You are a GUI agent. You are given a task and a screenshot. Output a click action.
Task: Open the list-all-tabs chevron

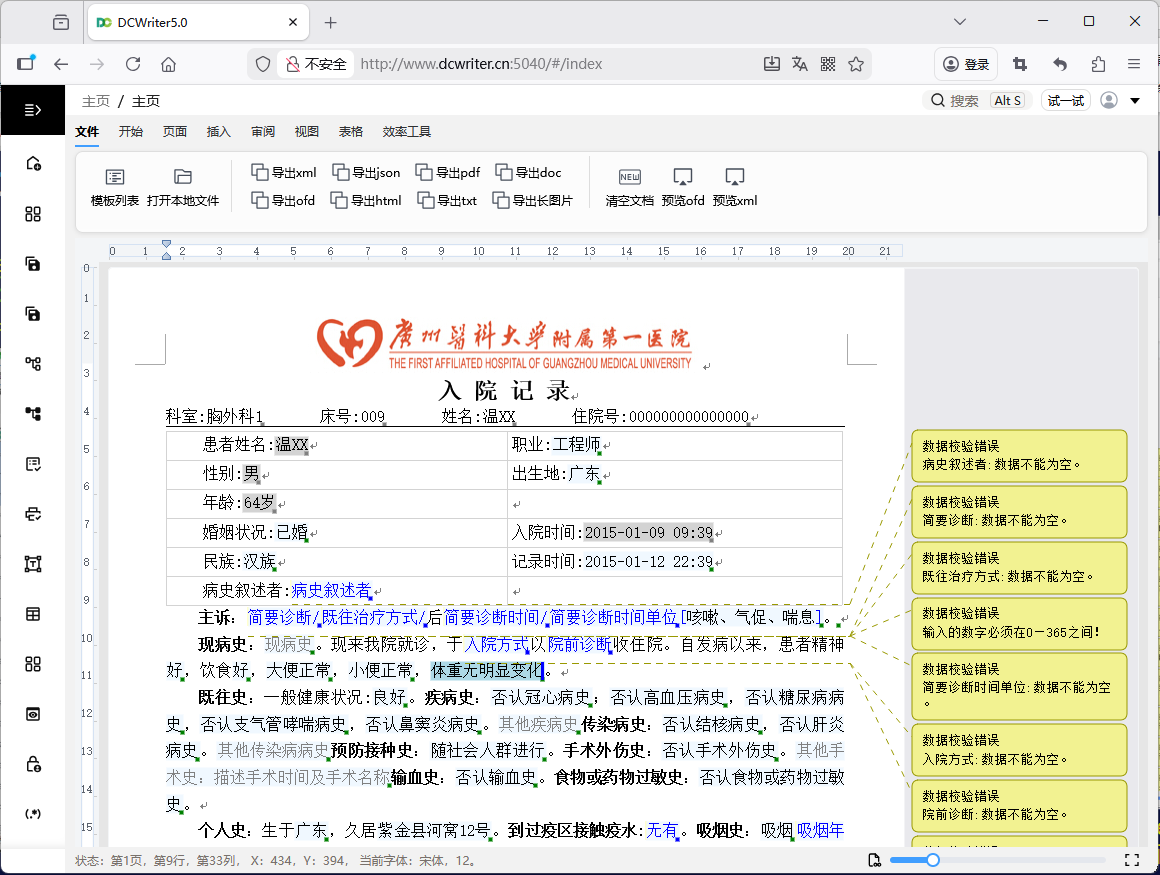(959, 21)
